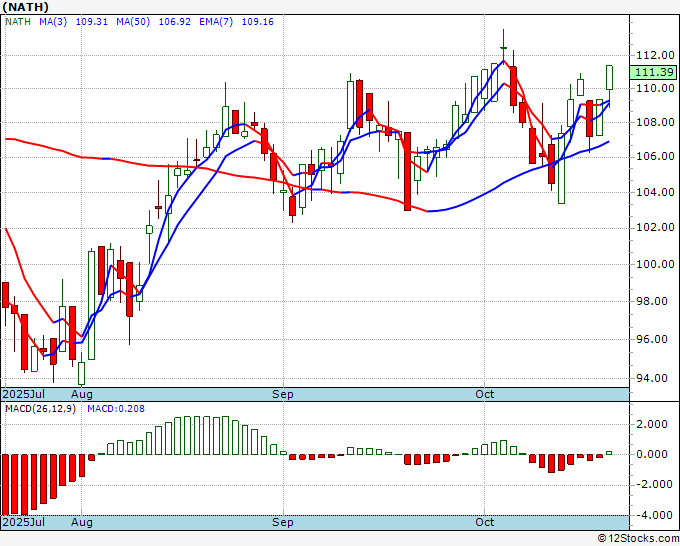
Task: Click the Sep label on price chart axis
Action: (283, 394)
